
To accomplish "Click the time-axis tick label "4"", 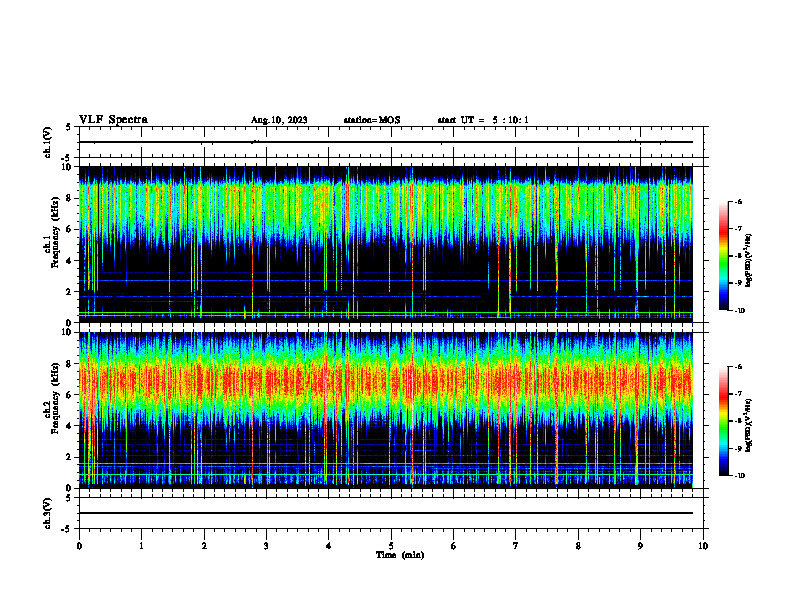I will 328,546.
